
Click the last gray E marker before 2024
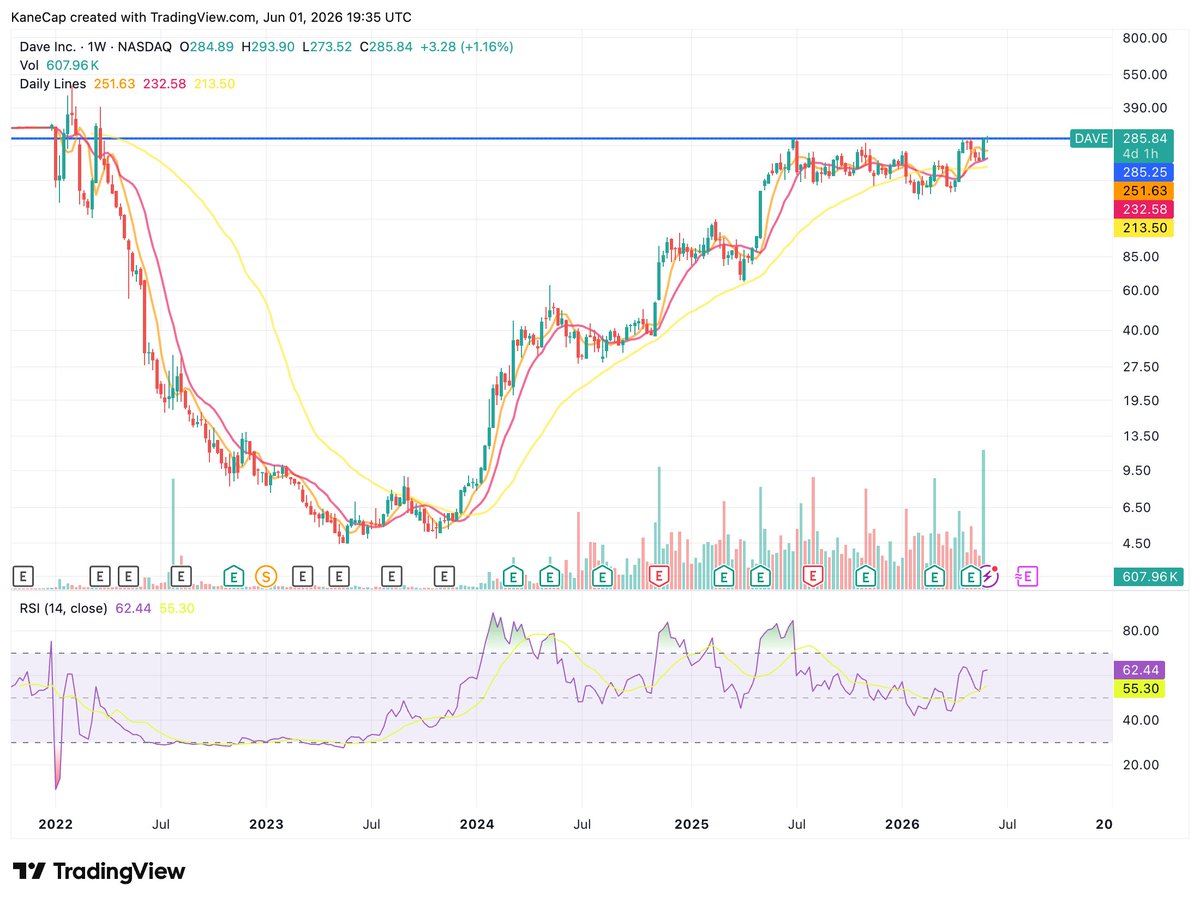(445, 575)
